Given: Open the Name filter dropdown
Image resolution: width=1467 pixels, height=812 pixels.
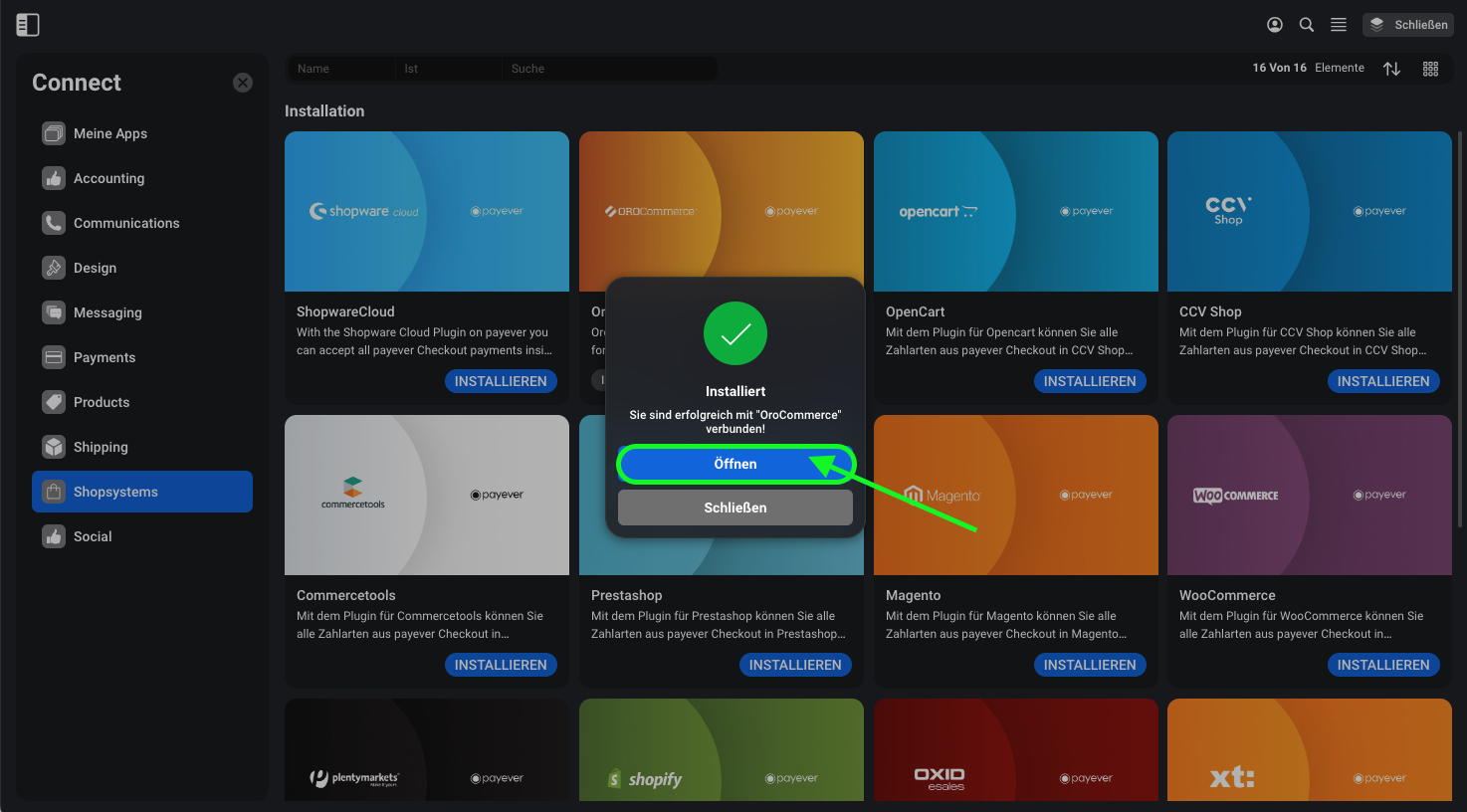Looking at the screenshot, I should click(340, 69).
